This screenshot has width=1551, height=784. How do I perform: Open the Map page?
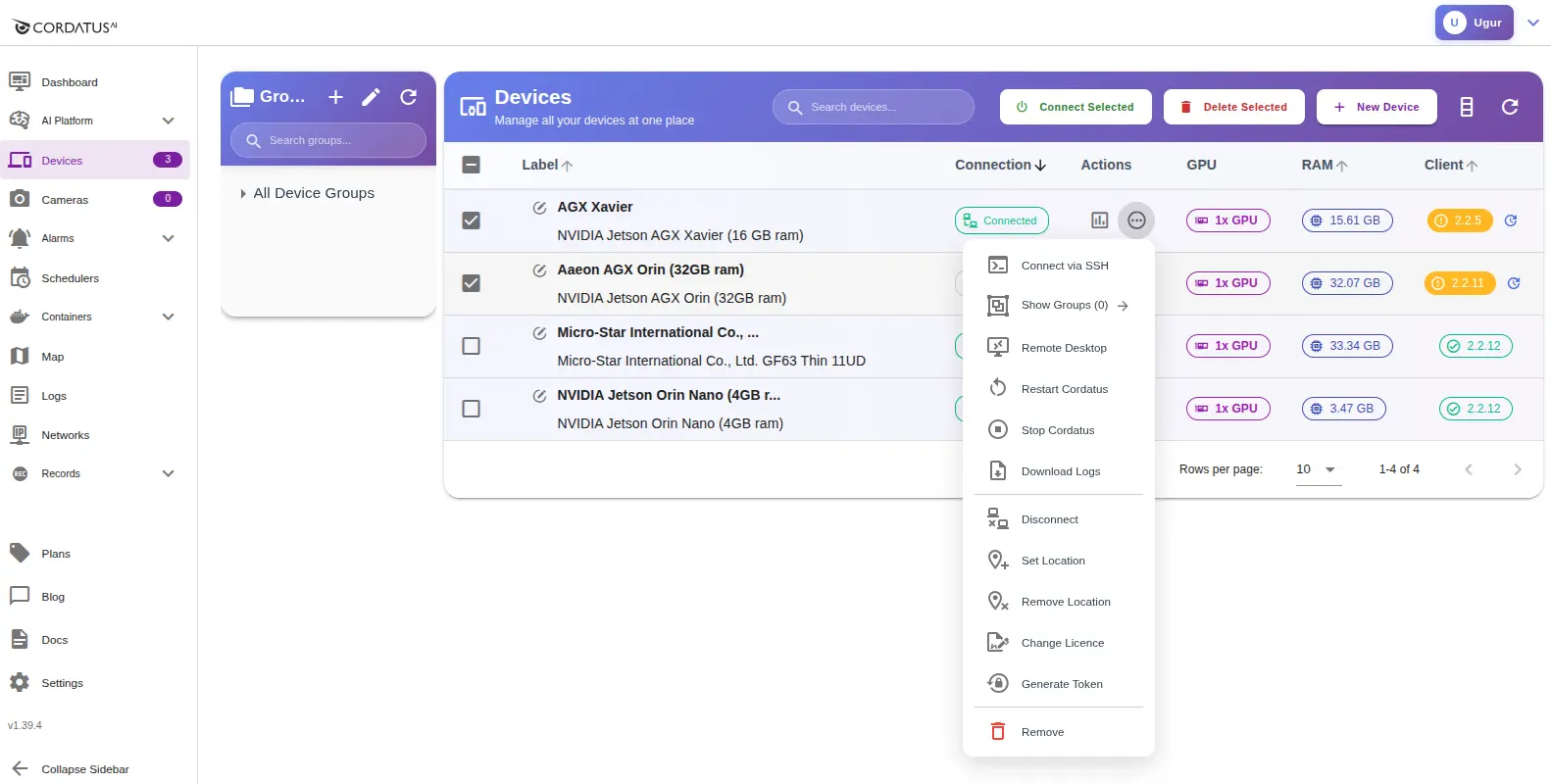pos(95,357)
